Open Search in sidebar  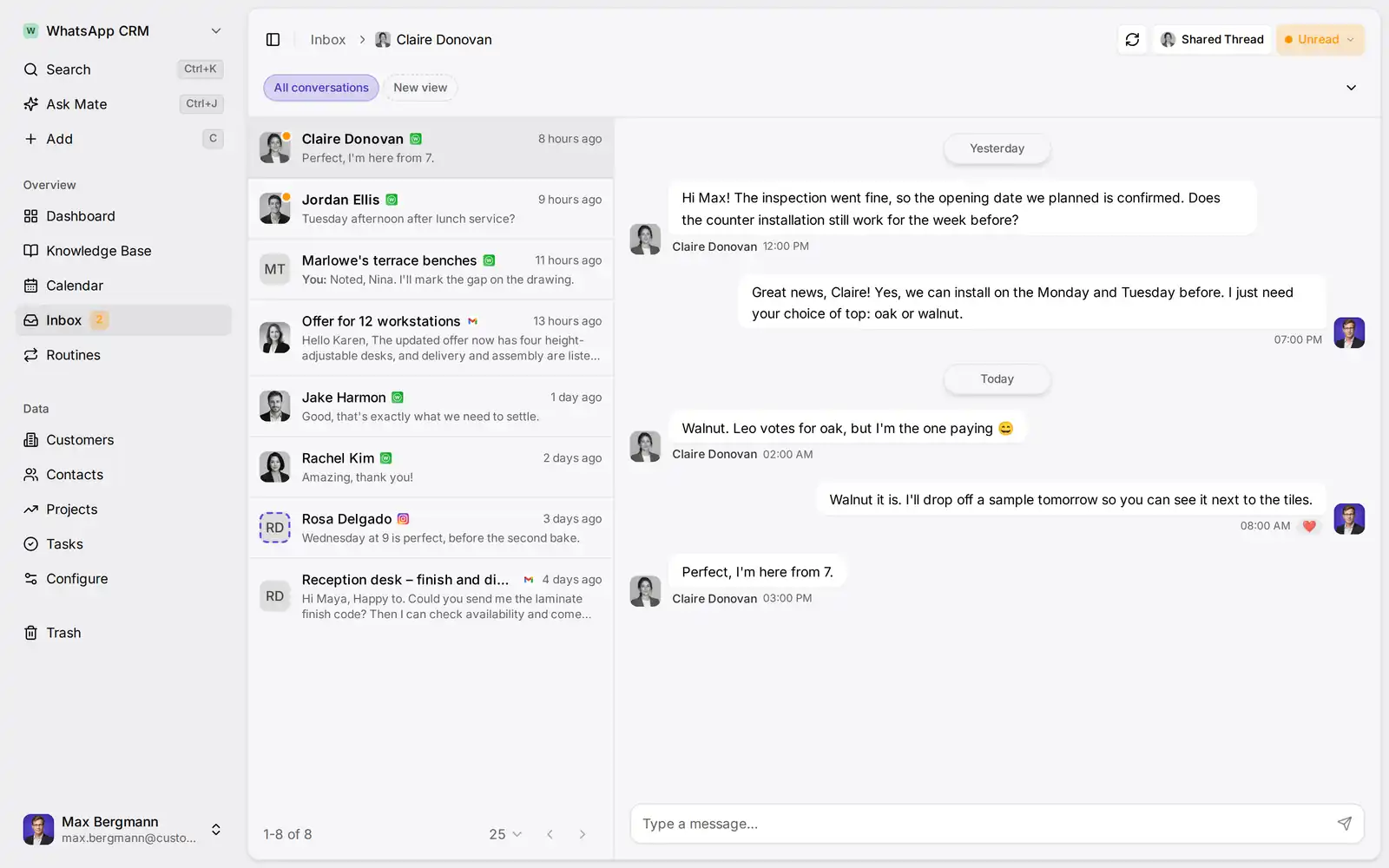(122, 69)
